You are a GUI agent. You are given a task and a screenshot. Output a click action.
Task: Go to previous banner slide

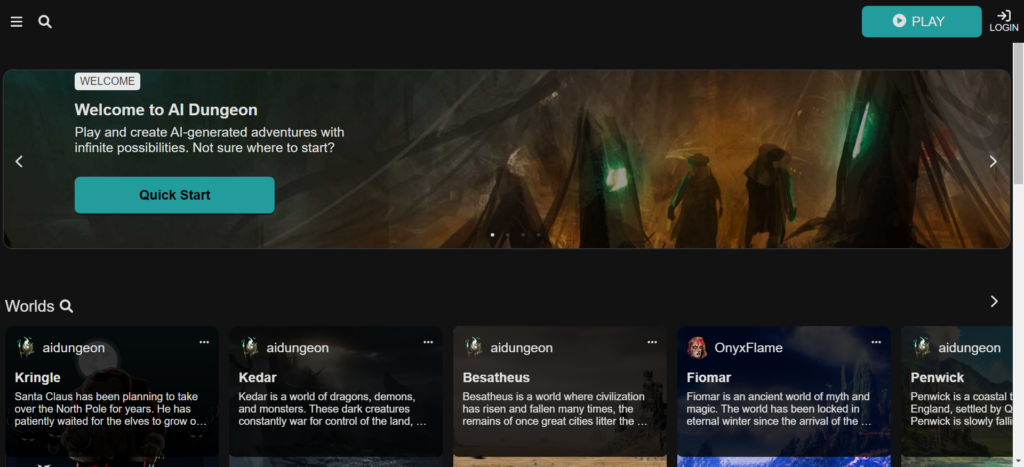pyautogui.click(x=19, y=161)
